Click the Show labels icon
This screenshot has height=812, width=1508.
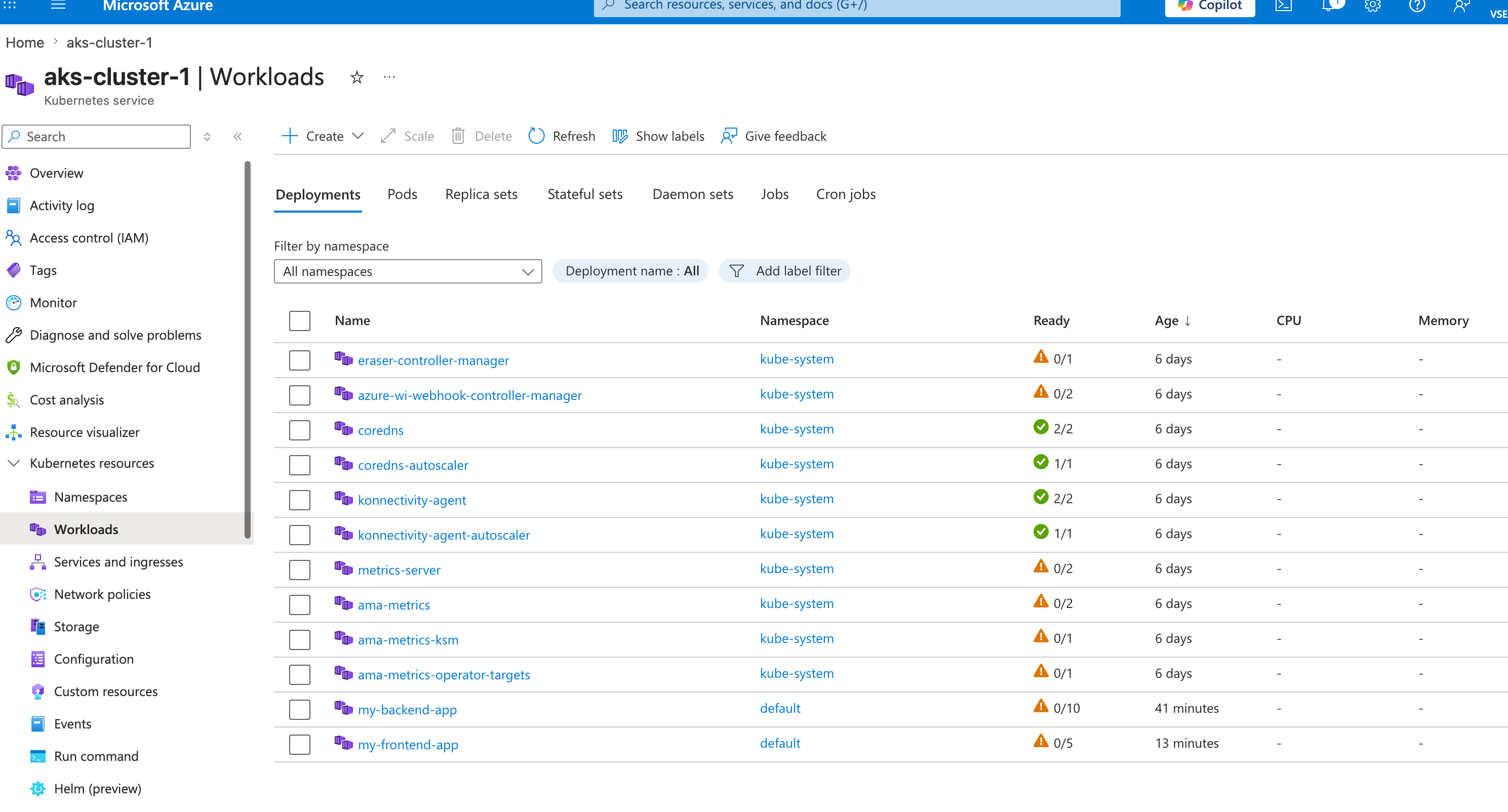click(620, 136)
